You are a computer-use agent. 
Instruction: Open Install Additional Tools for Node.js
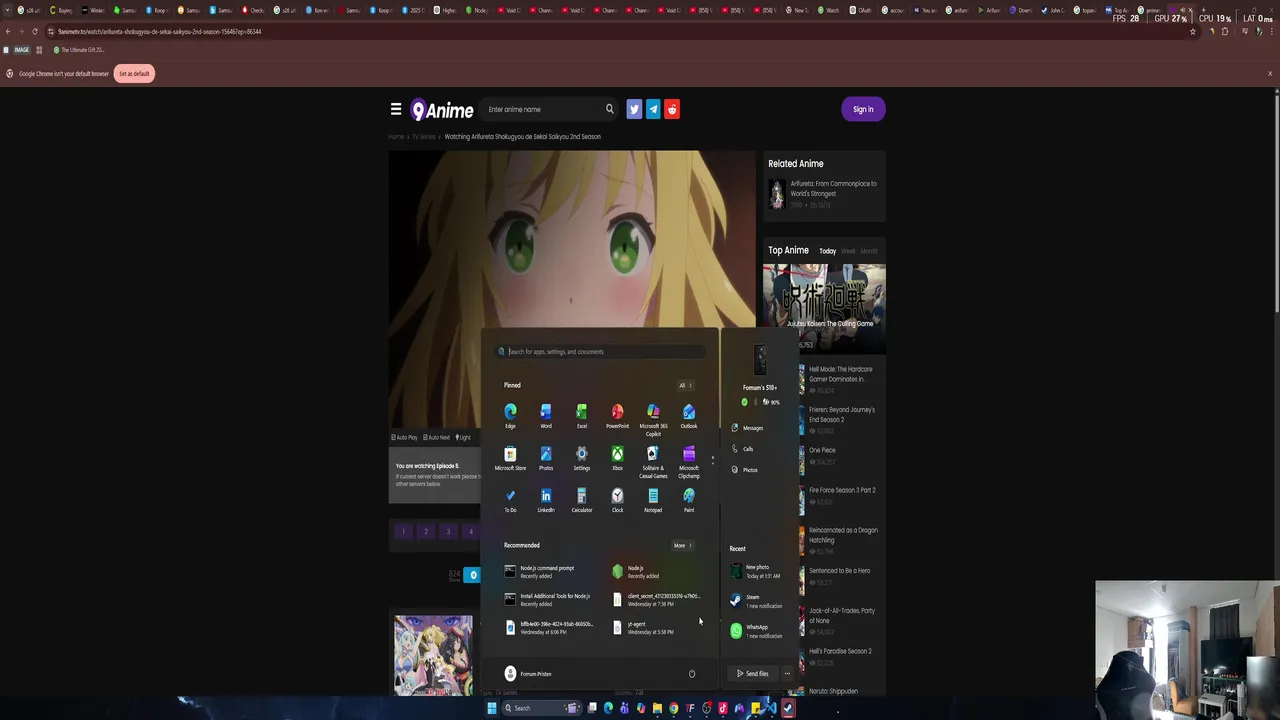(548, 599)
